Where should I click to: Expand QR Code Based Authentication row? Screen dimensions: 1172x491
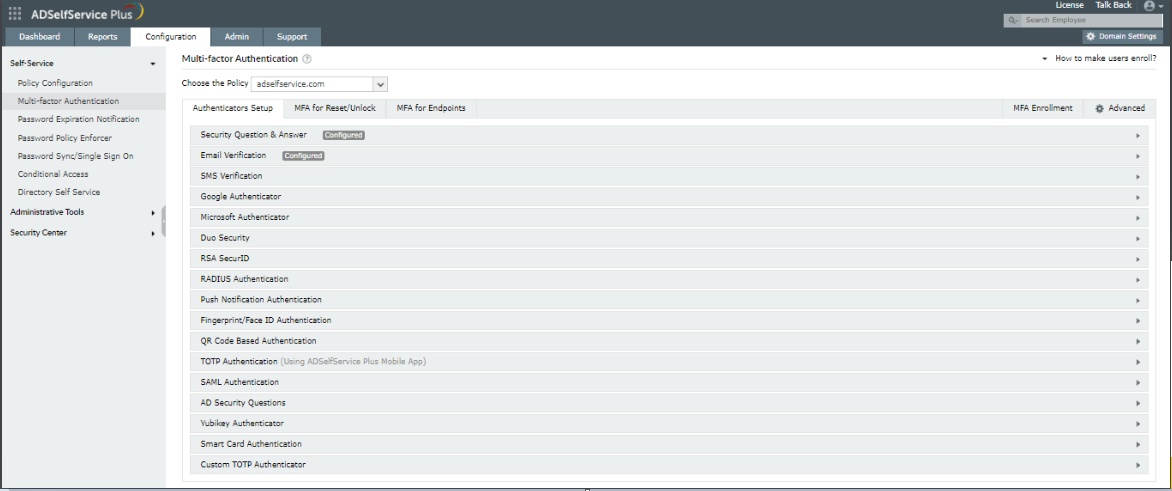[670, 341]
